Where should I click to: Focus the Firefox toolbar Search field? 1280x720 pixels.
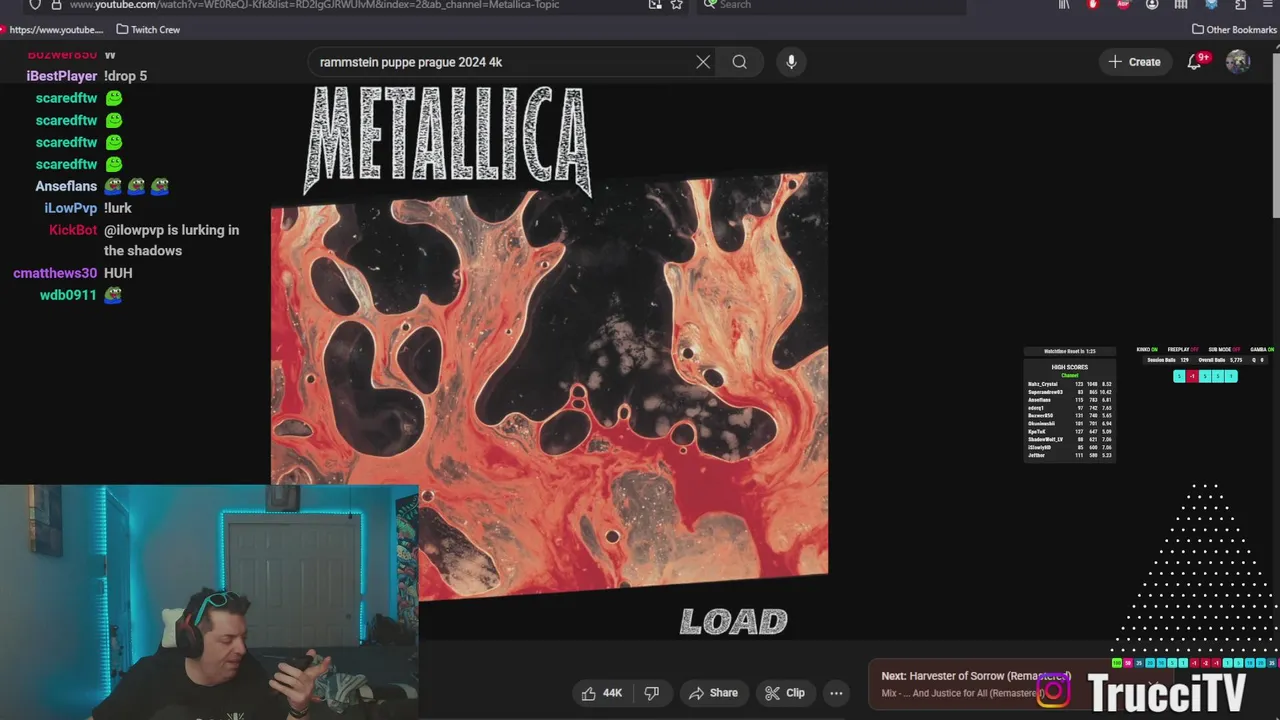tap(832, 5)
